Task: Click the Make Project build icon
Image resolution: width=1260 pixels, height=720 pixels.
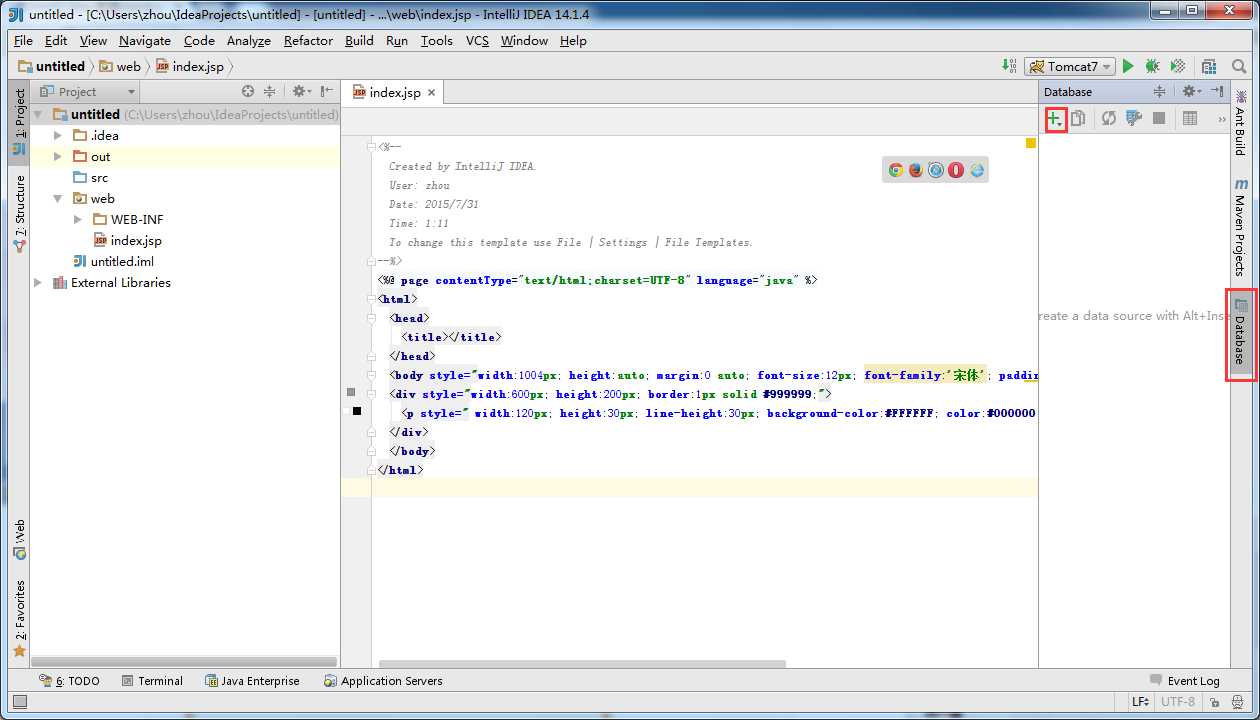Action: coord(1008,66)
